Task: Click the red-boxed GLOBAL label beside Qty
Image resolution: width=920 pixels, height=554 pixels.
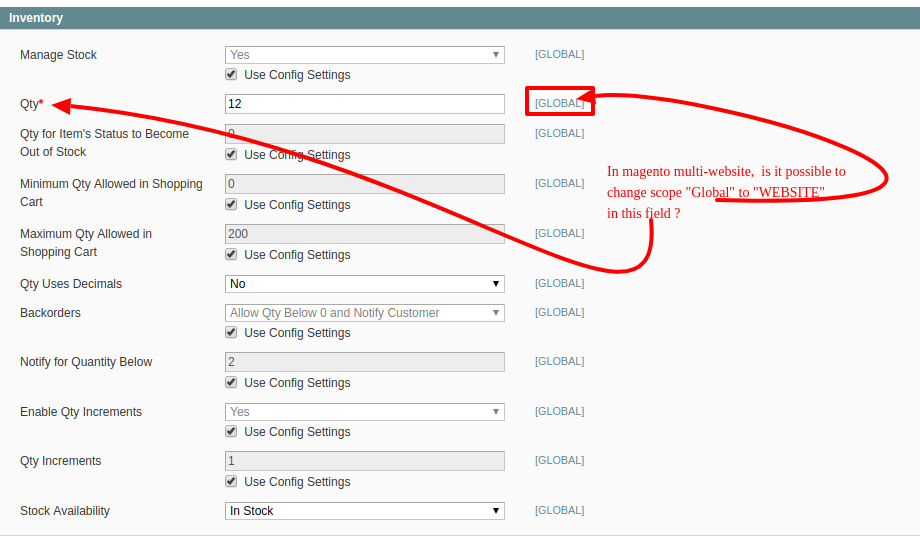Action: (x=559, y=103)
